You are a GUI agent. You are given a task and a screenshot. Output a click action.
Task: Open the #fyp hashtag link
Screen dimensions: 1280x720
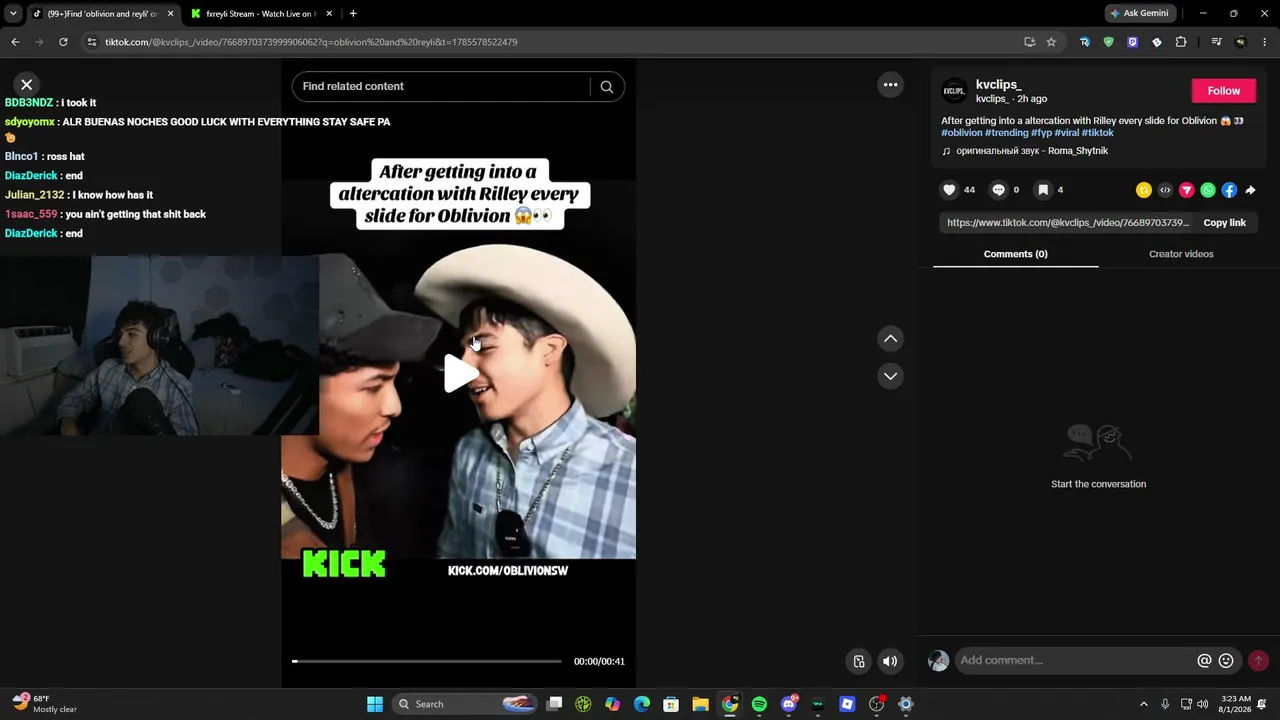[x=1041, y=133]
